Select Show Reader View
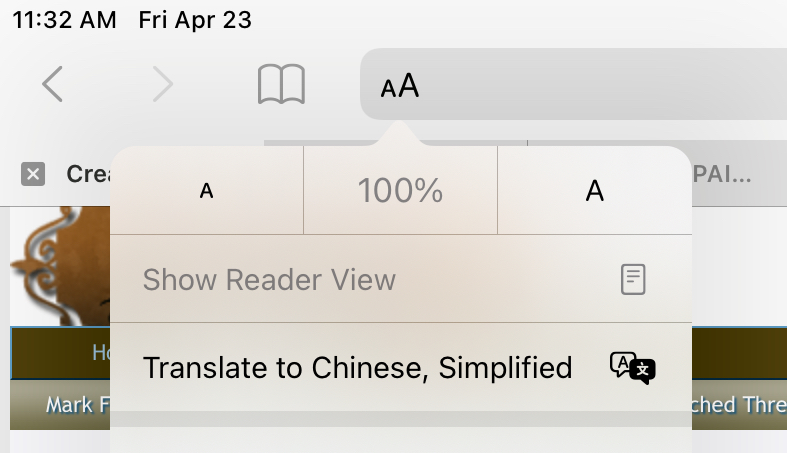The width and height of the screenshot is (787, 453). click(x=270, y=279)
